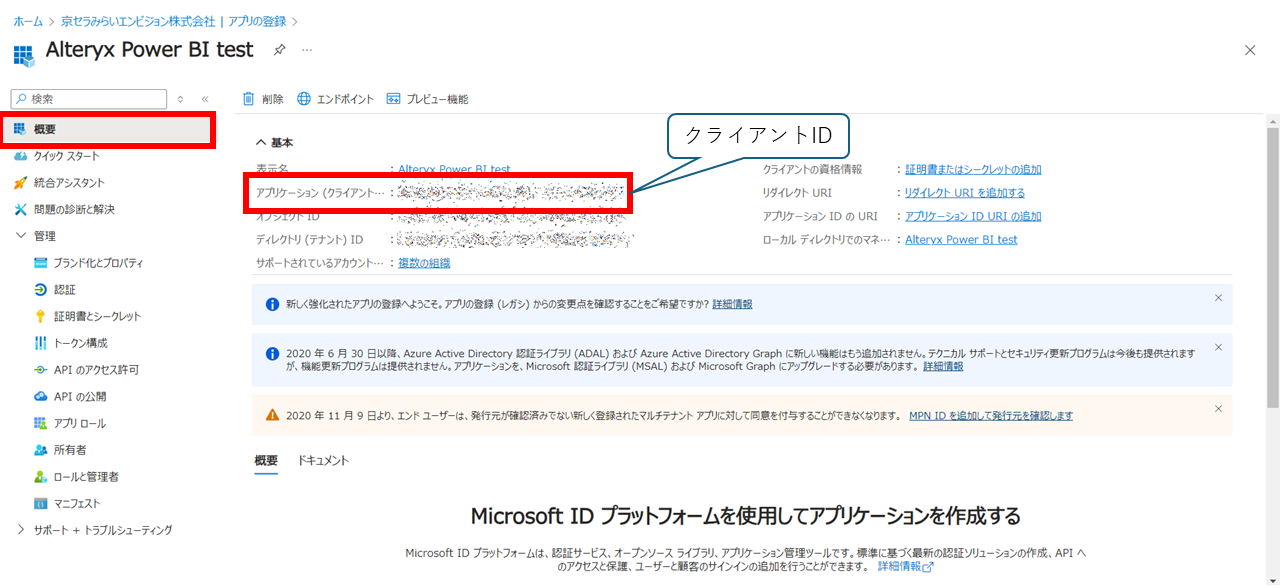Click the 削除 trash button
Image resolution: width=1280 pixels, height=588 pixels.
point(263,99)
